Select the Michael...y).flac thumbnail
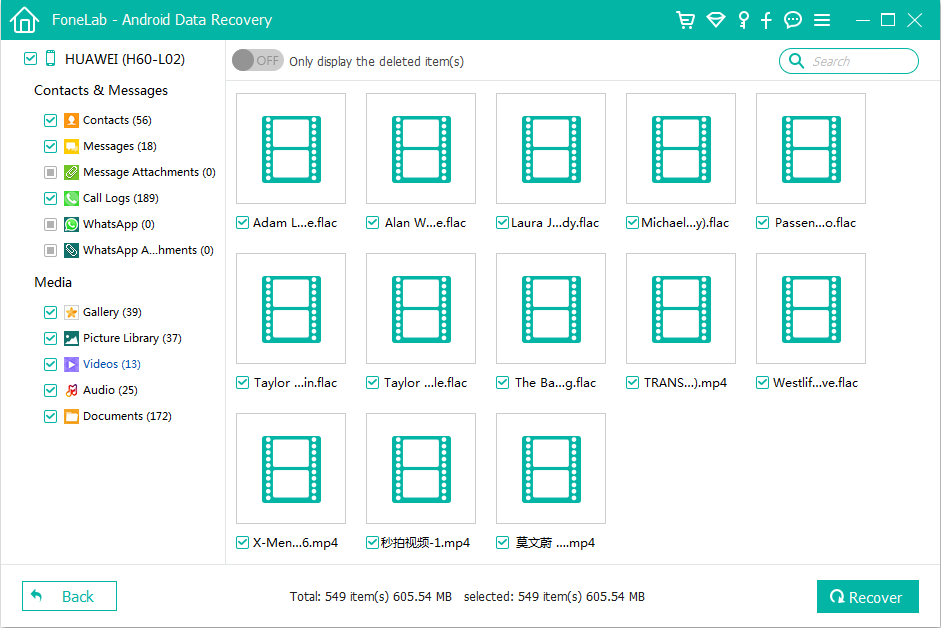 click(681, 148)
